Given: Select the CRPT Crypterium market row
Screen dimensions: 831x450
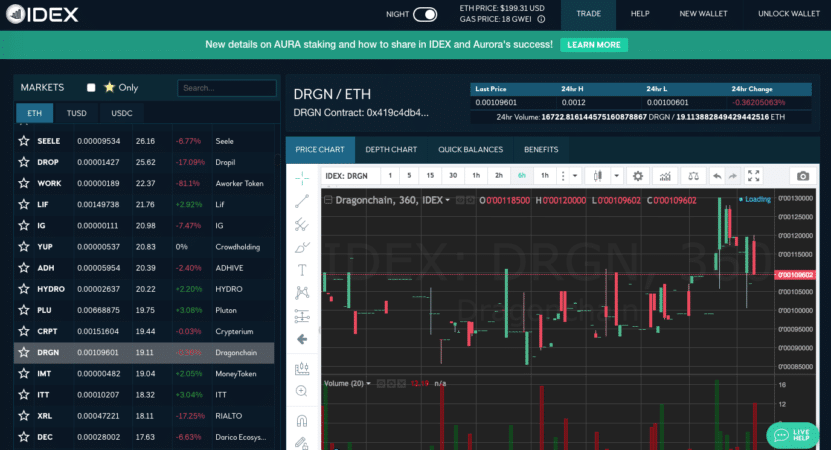Looking at the screenshot, I should 144,331.
